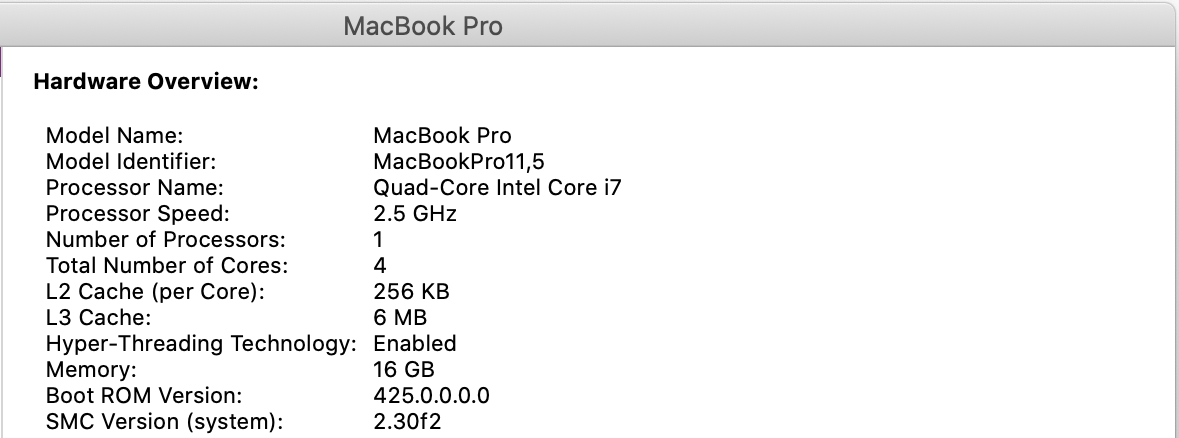Click the Quad-Core Intel Core i7 value
The width and height of the screenshot is (1179, 438).
(x=497, y=187)
